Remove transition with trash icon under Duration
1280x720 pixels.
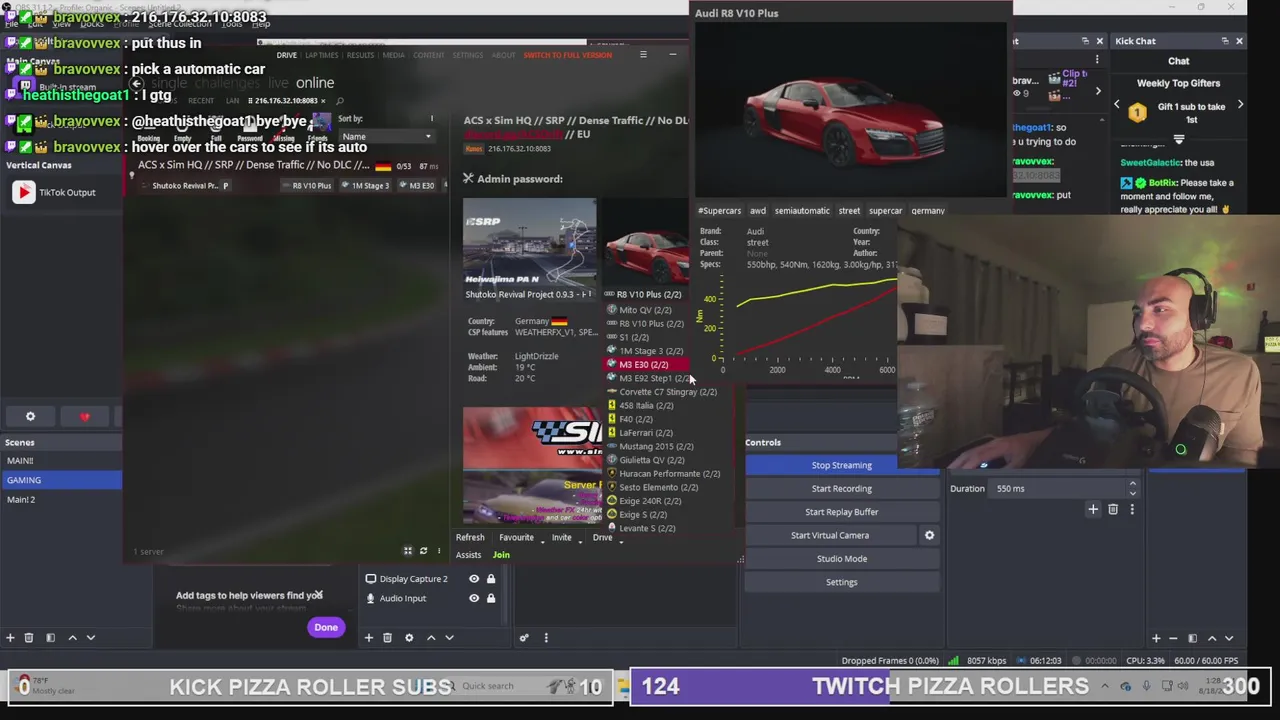[x=1113, y=509]
